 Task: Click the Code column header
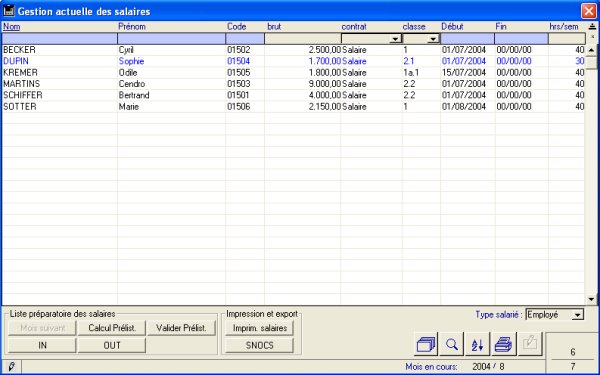point(236,26)
